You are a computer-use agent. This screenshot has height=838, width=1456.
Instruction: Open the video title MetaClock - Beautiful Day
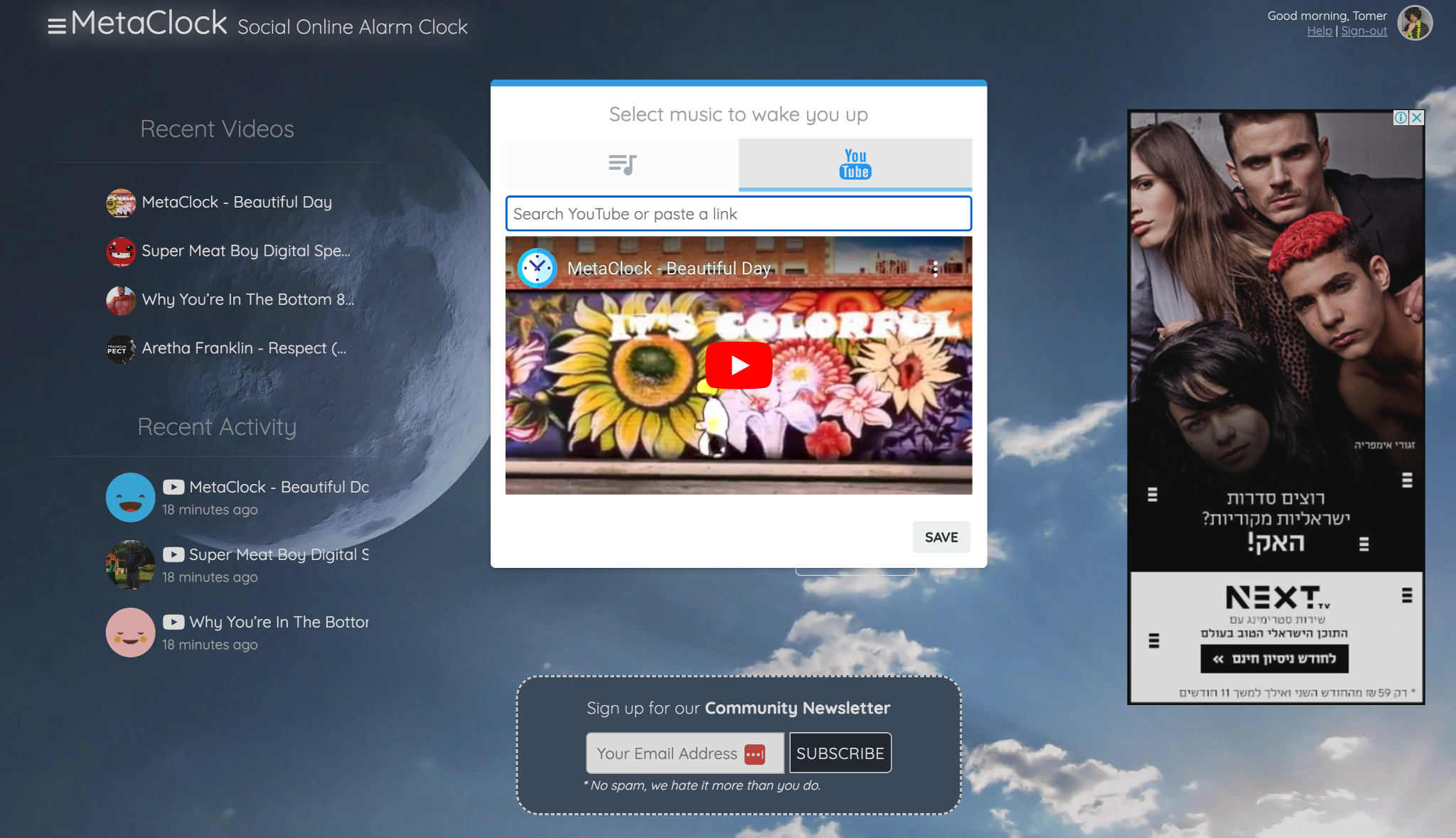[x=669, y=269]
